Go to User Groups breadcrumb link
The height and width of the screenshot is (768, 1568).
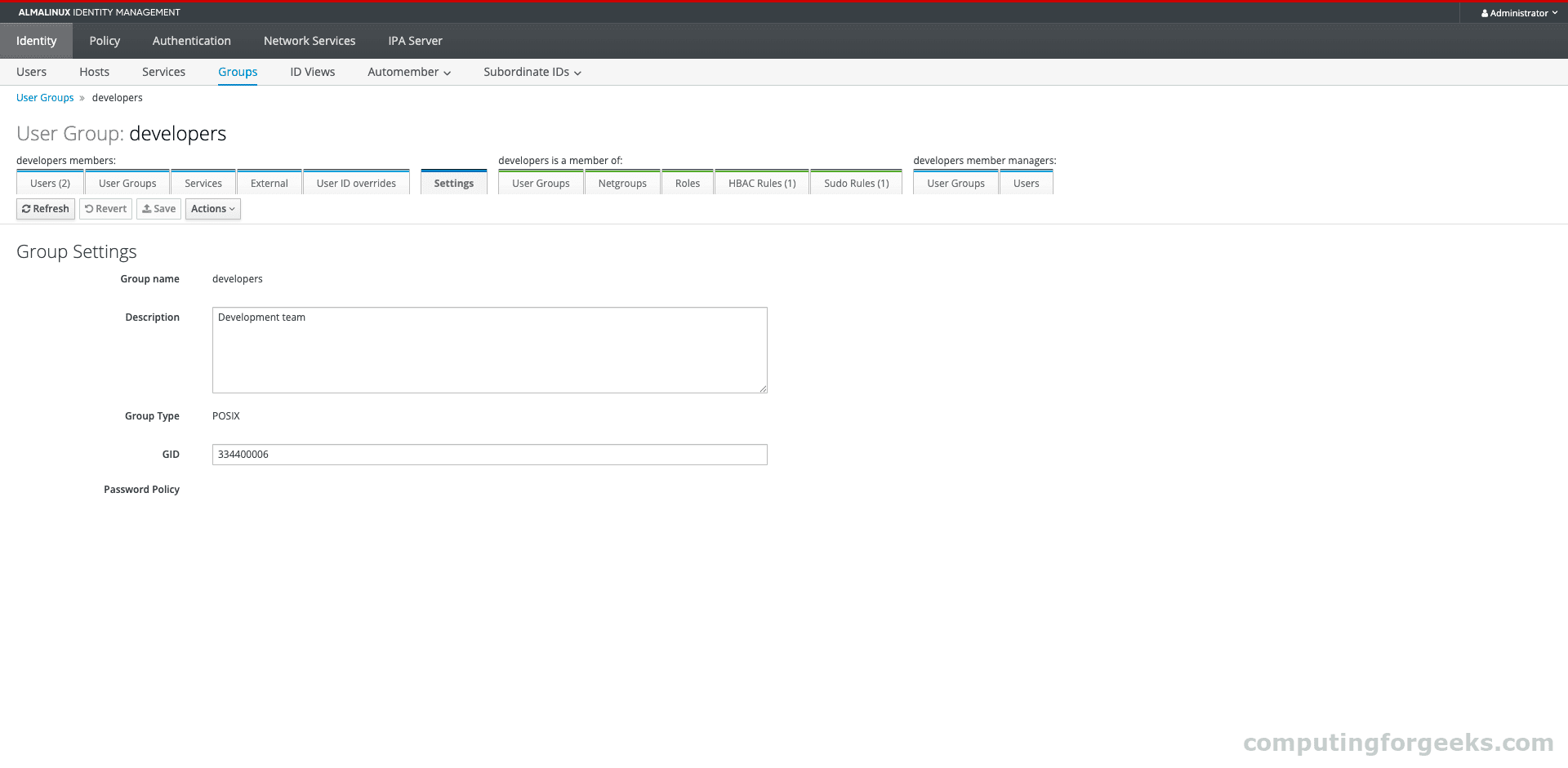coord(45,98)
